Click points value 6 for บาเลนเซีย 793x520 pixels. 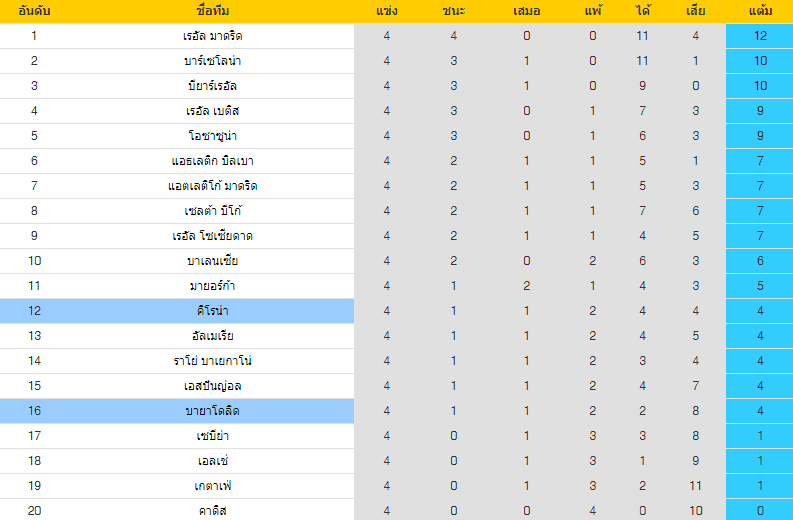(x=760, y=261)
